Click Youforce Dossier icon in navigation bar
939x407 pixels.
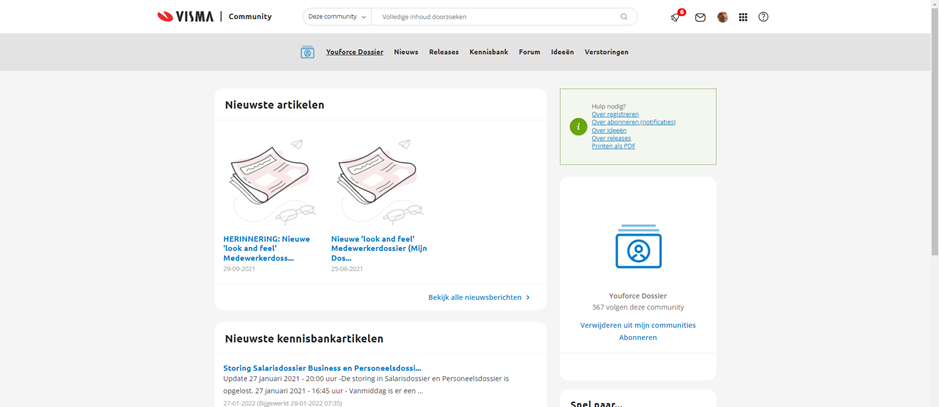(x=307, y=52)
